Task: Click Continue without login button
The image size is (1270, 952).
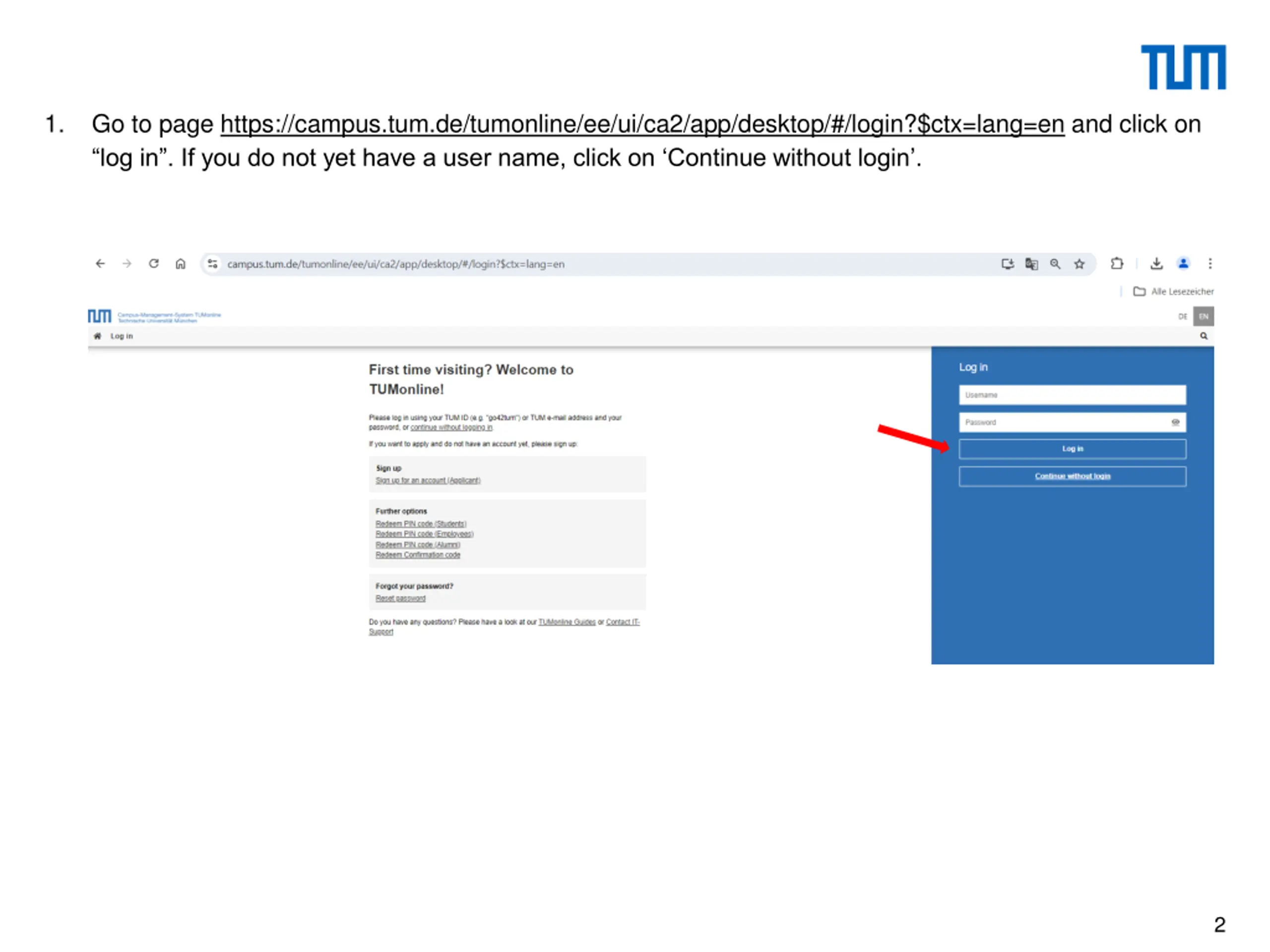Action: [x=1072, y=476]
